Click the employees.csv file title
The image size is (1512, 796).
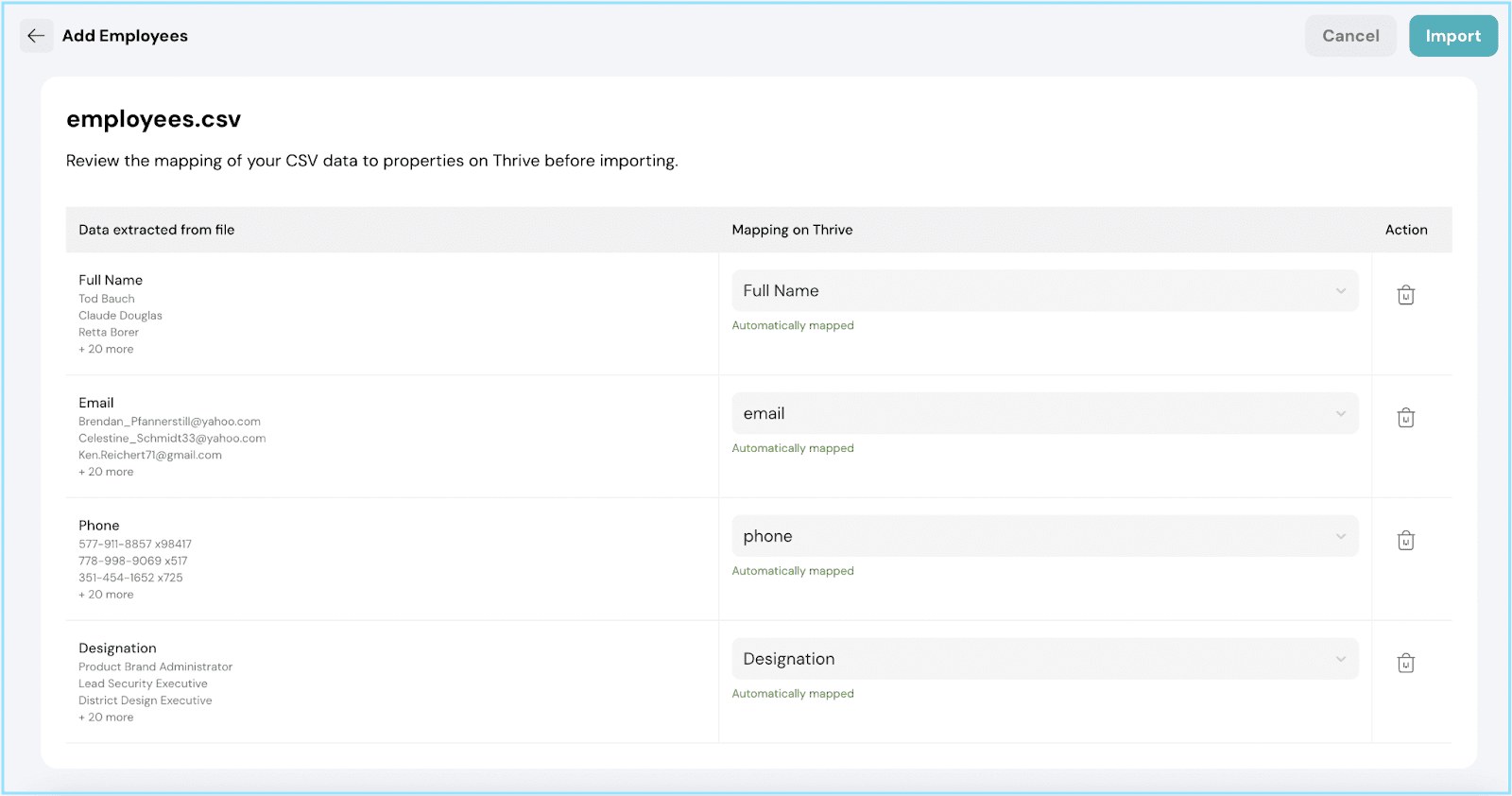coord(153,119)
